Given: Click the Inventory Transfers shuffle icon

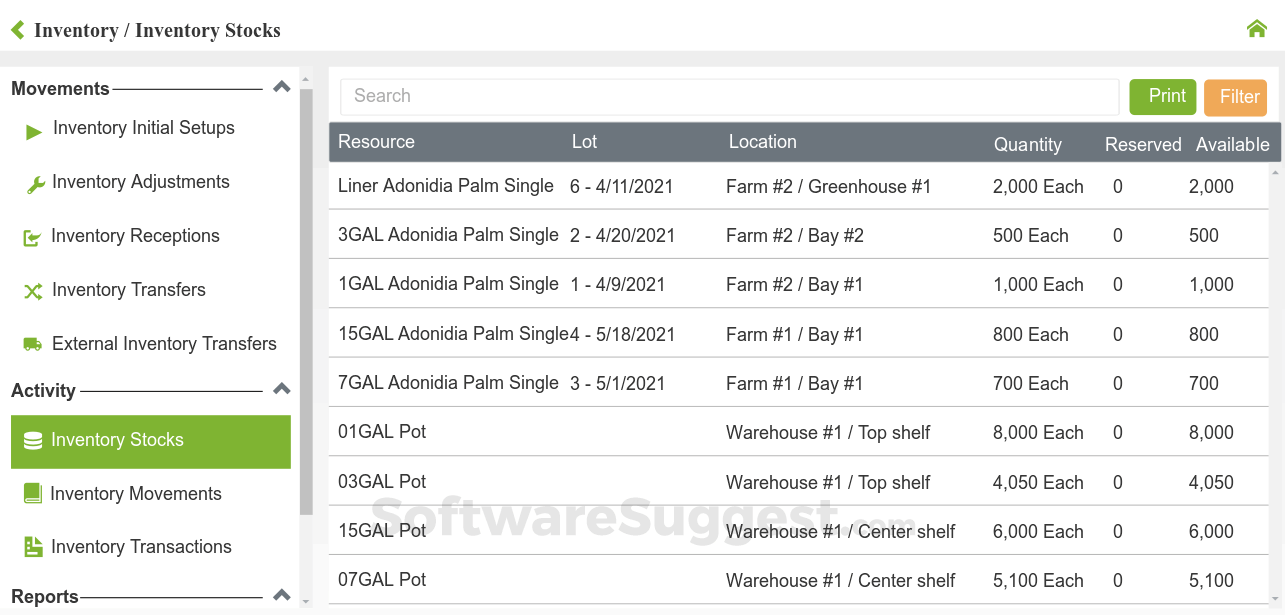Looking at the screenshot, I should pos(33,291).
